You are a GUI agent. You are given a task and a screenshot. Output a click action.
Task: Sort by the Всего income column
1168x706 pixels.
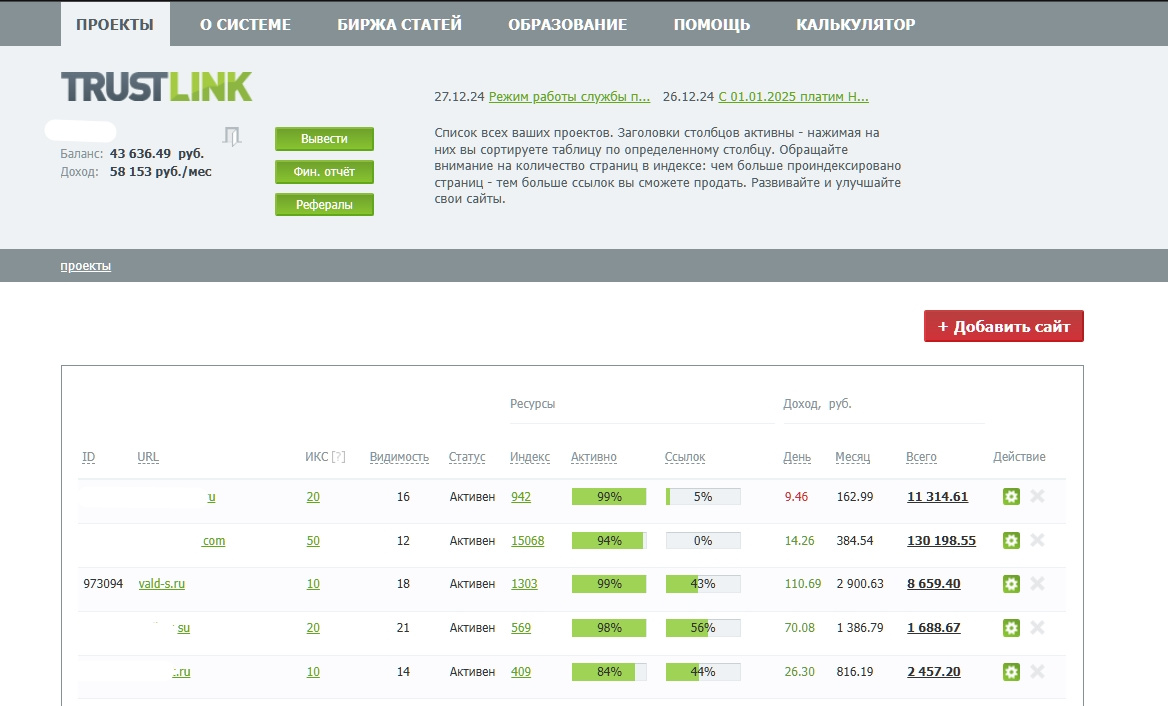pyautogui.click(x=921, y=457)
